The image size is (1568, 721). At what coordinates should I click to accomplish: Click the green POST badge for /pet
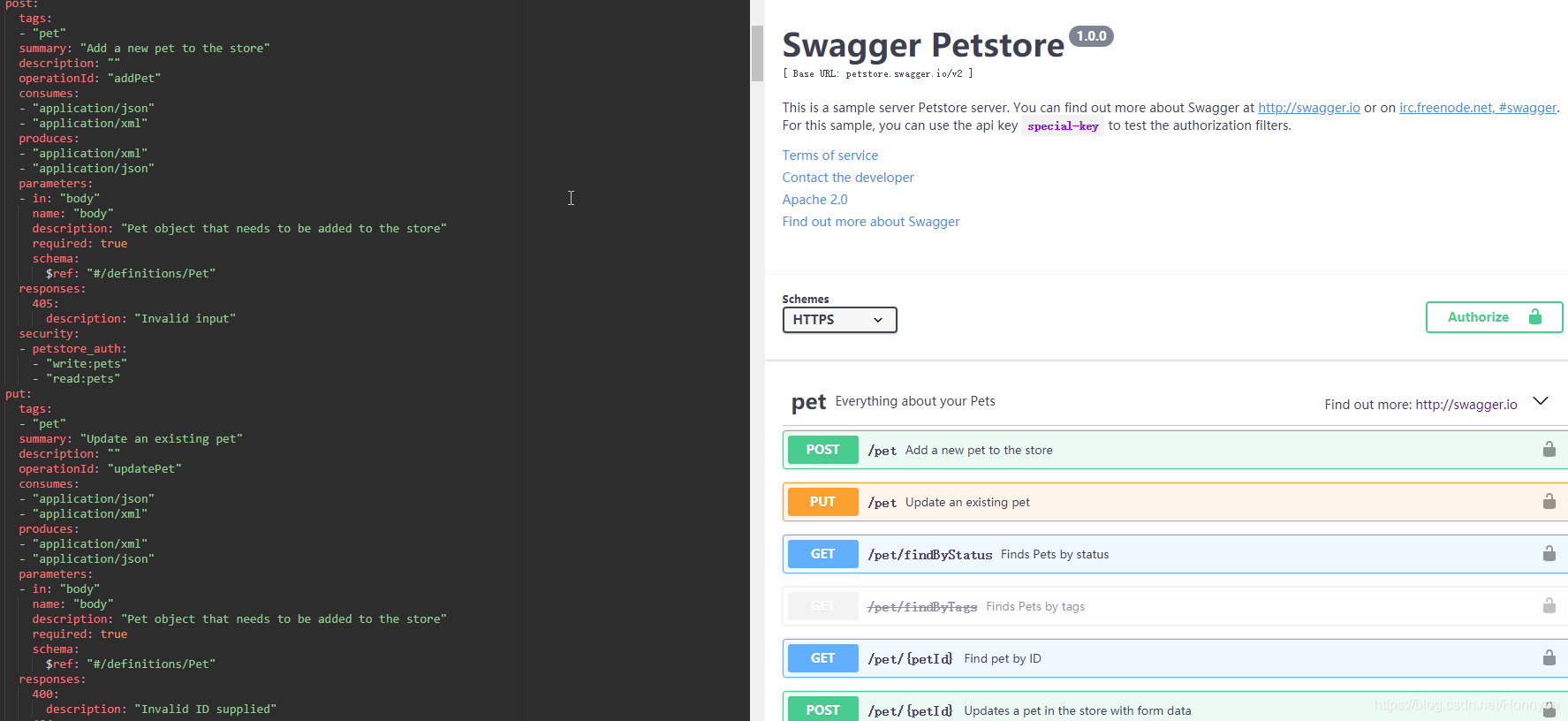click(x=822, y=450)
